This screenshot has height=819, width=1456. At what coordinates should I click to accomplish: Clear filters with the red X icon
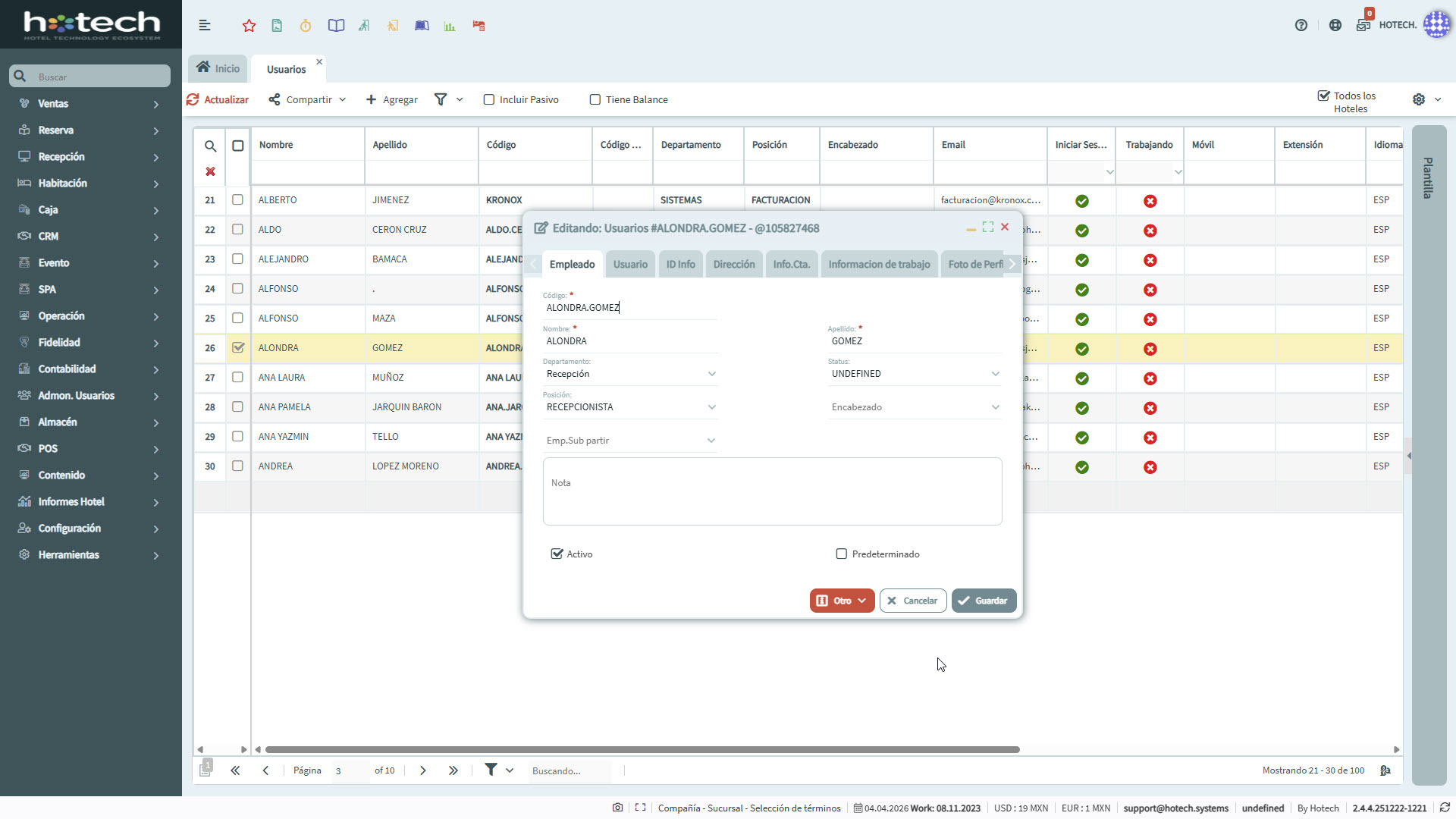tap(210, 171)
